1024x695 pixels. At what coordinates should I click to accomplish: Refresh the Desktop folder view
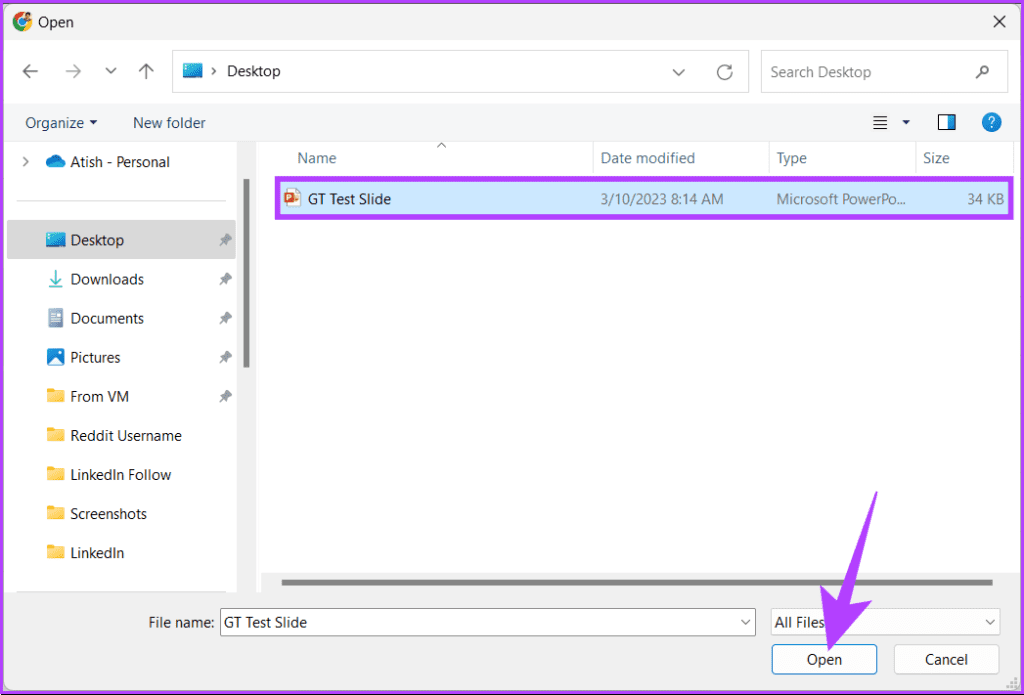point(724,72)
